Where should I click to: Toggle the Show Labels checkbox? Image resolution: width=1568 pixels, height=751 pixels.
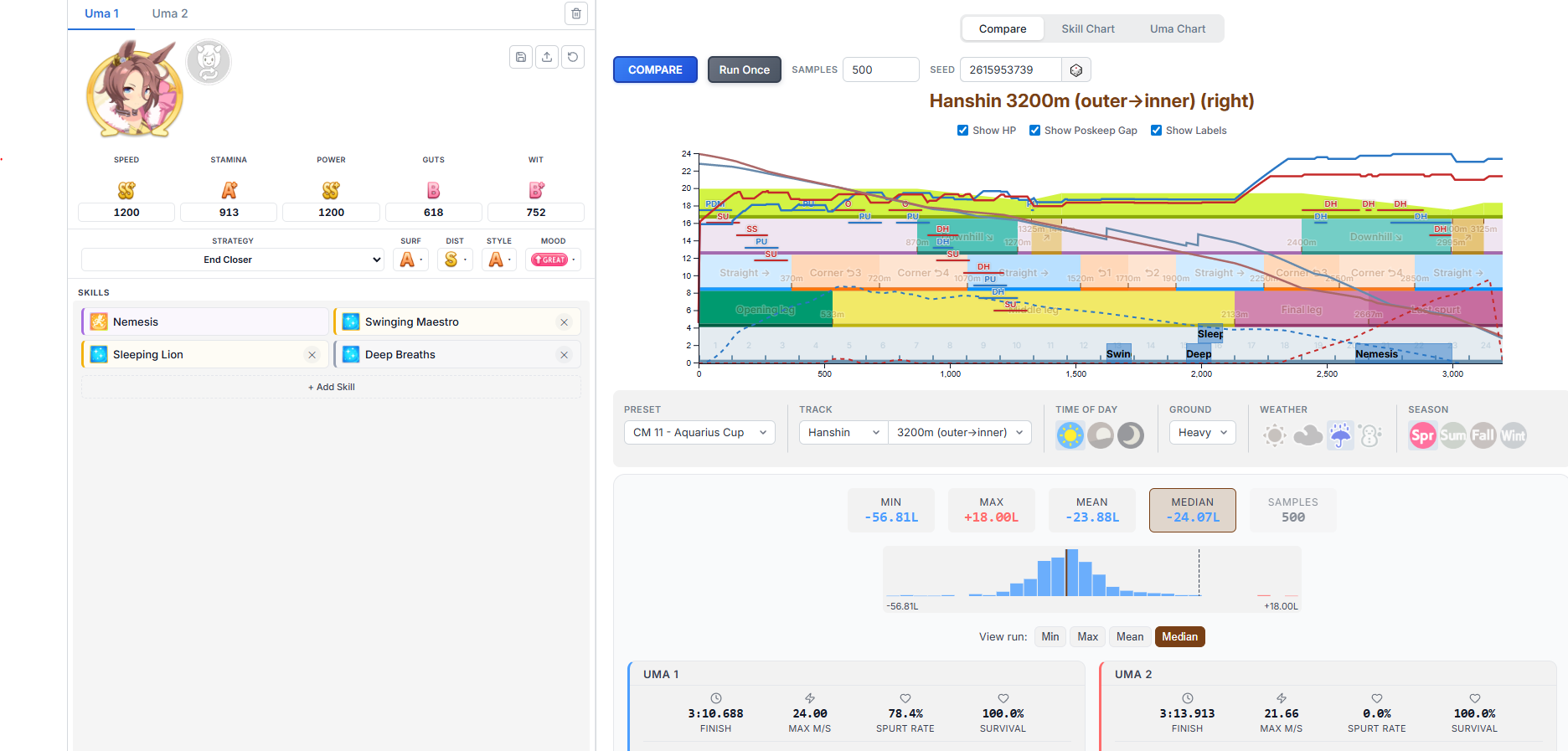(x=1156, y=131)
